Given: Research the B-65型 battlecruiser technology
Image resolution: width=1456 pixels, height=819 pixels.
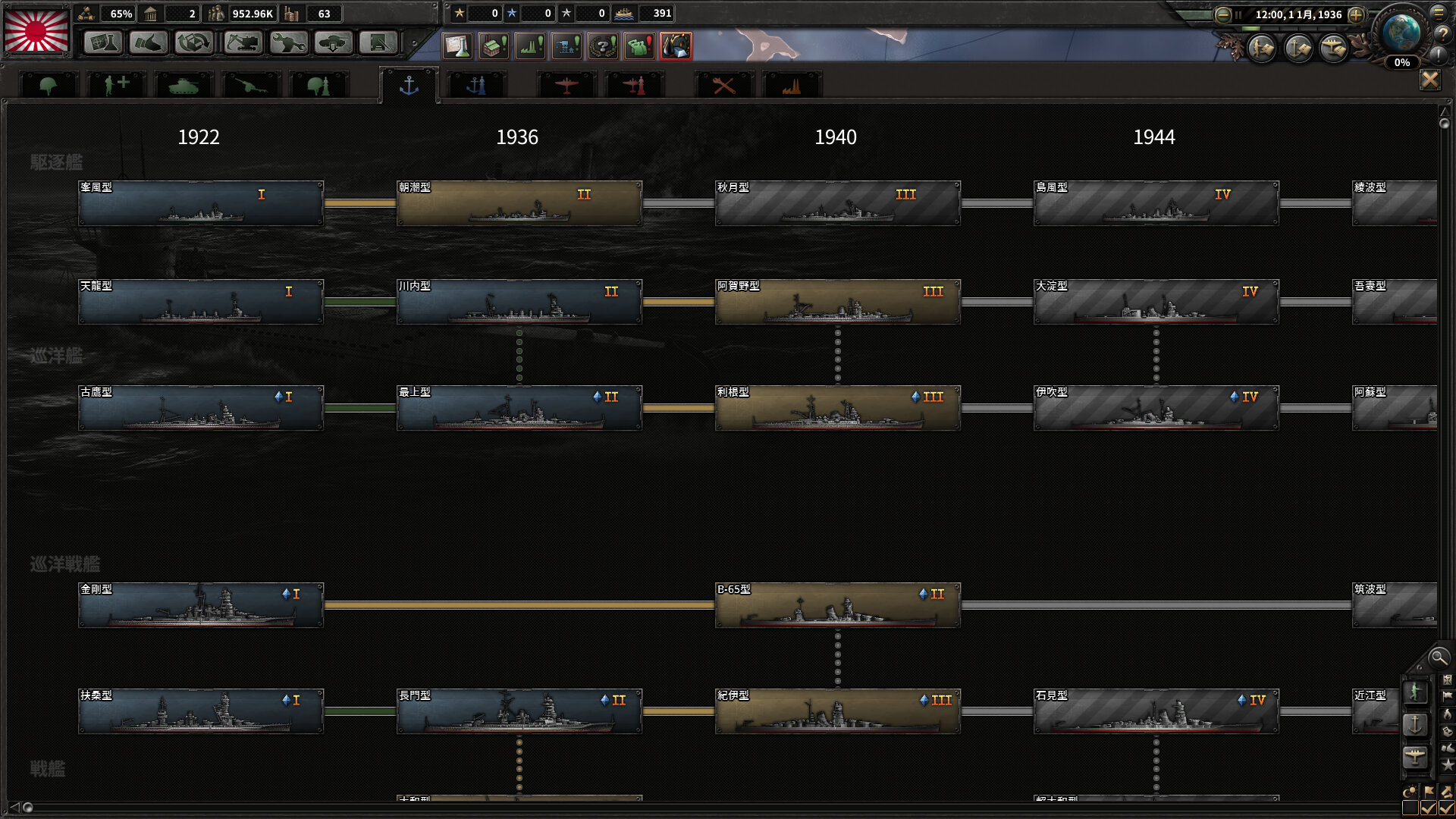Looking at the screenshot, I should point(838,605).
